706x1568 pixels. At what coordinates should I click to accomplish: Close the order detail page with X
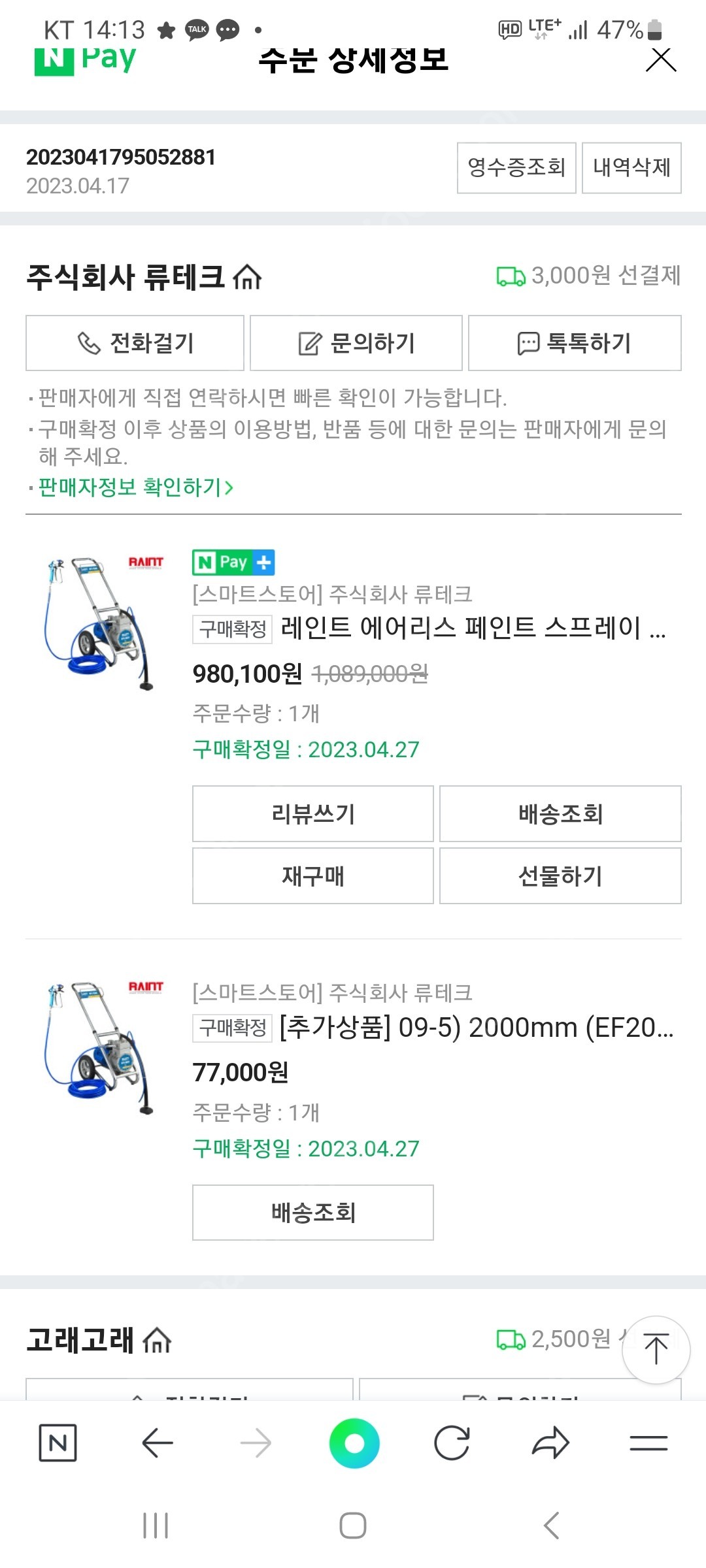661,59
